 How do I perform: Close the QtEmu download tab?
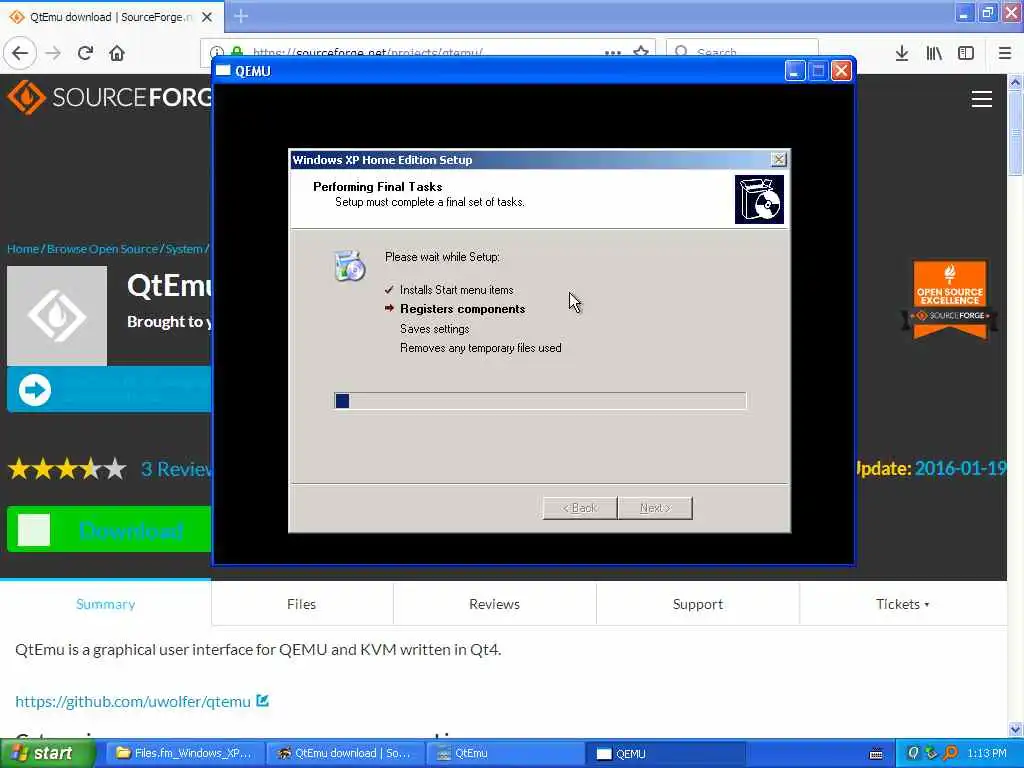coord(207,17)
